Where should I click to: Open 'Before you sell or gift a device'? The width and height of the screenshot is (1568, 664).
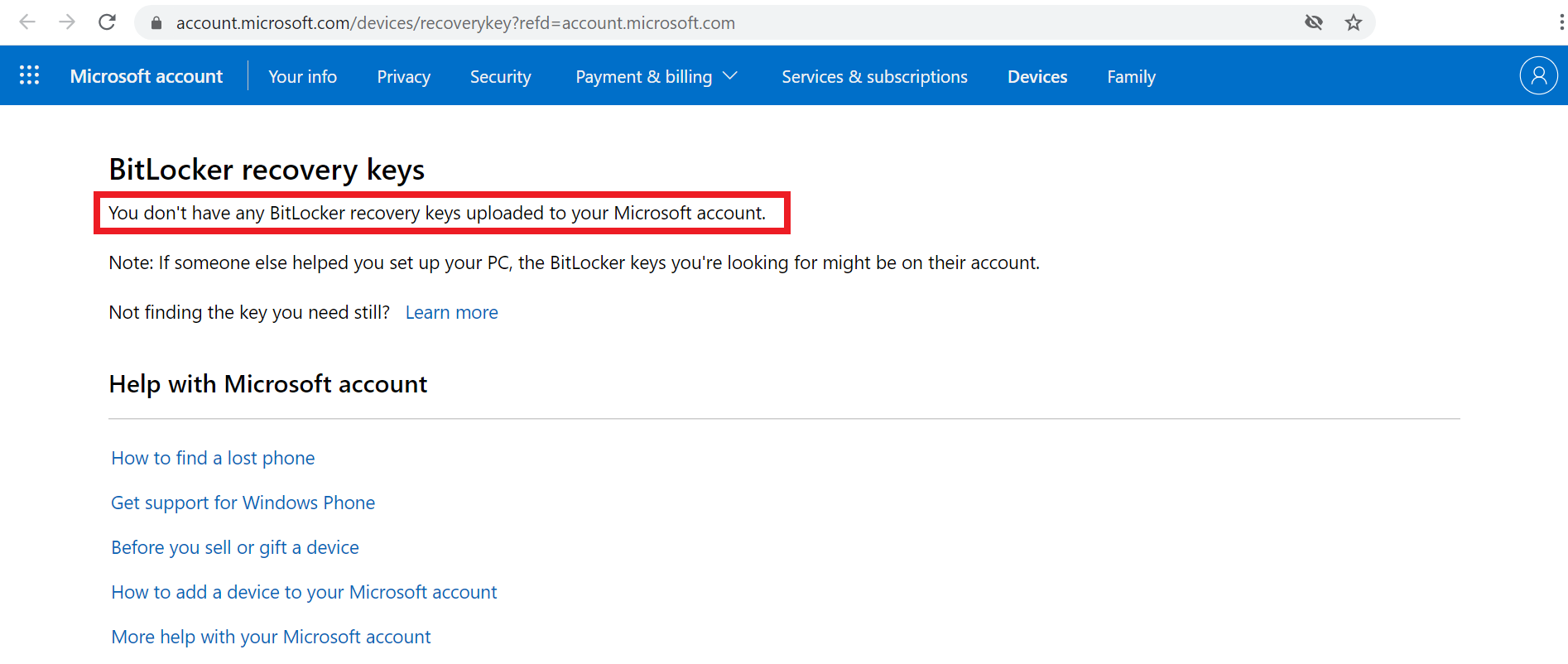(x=235, y=547)
